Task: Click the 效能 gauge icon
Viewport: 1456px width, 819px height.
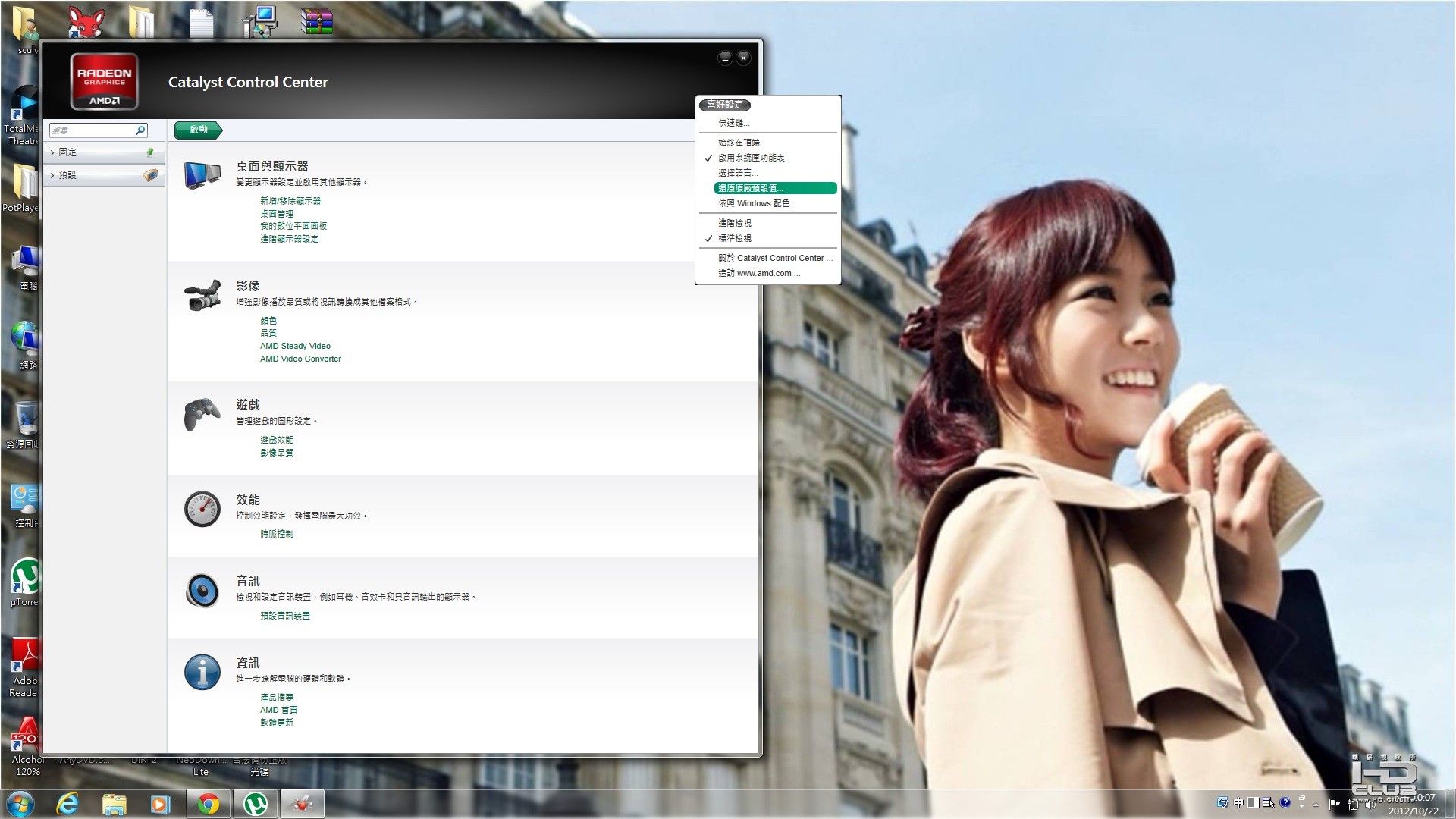Action: pyautogui.click(x=202, y=509)
